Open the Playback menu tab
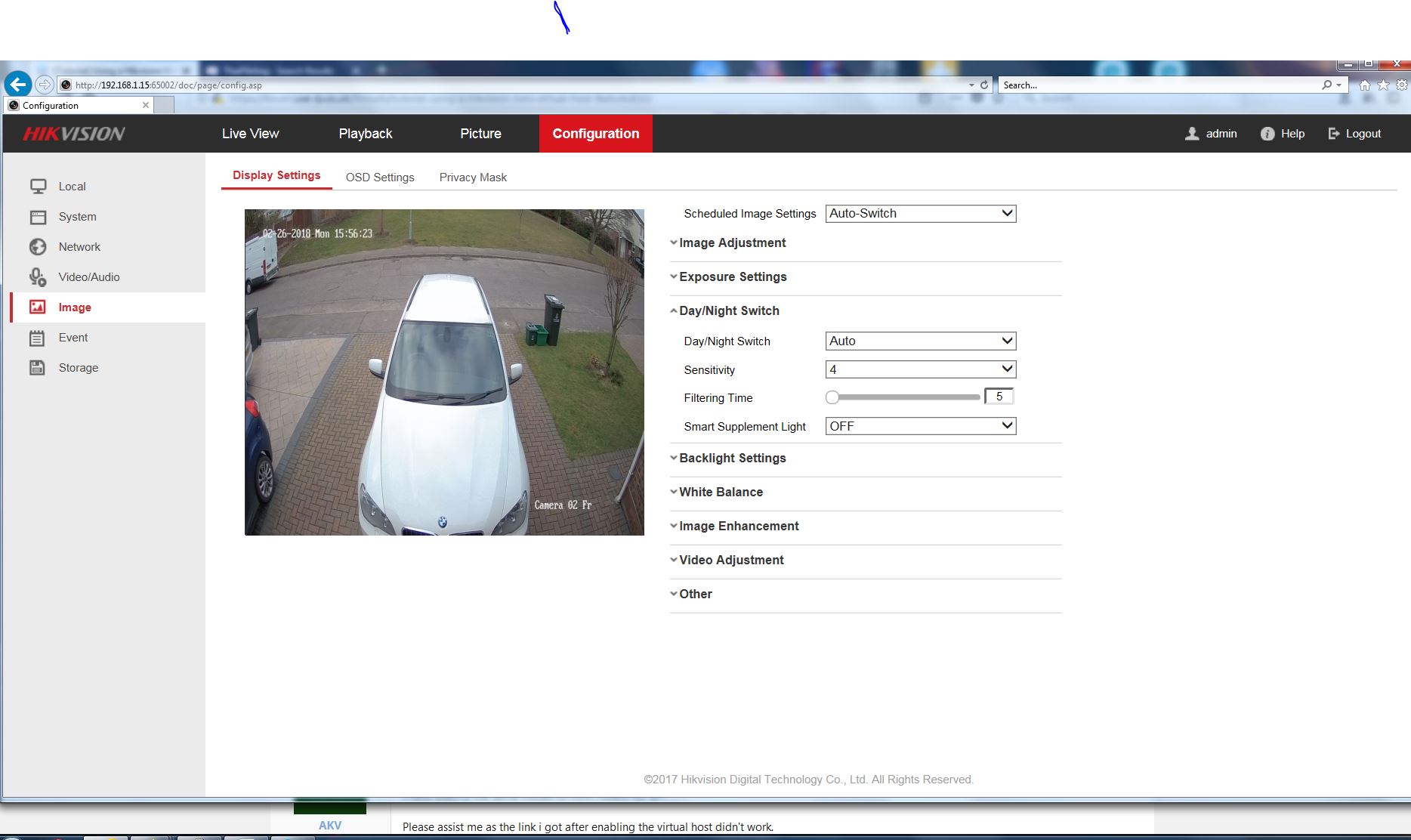The height and width of the screenshot is (840, 1411). coord(366,134)
